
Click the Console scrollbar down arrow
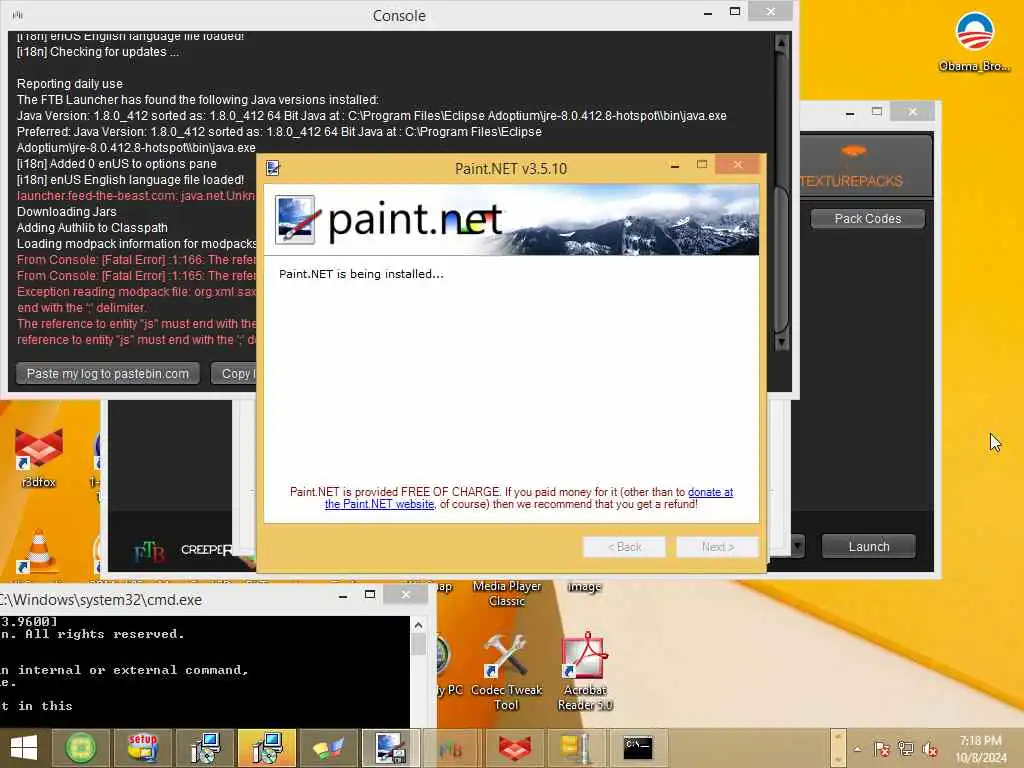pyautogui.click(x=781, y=342)
